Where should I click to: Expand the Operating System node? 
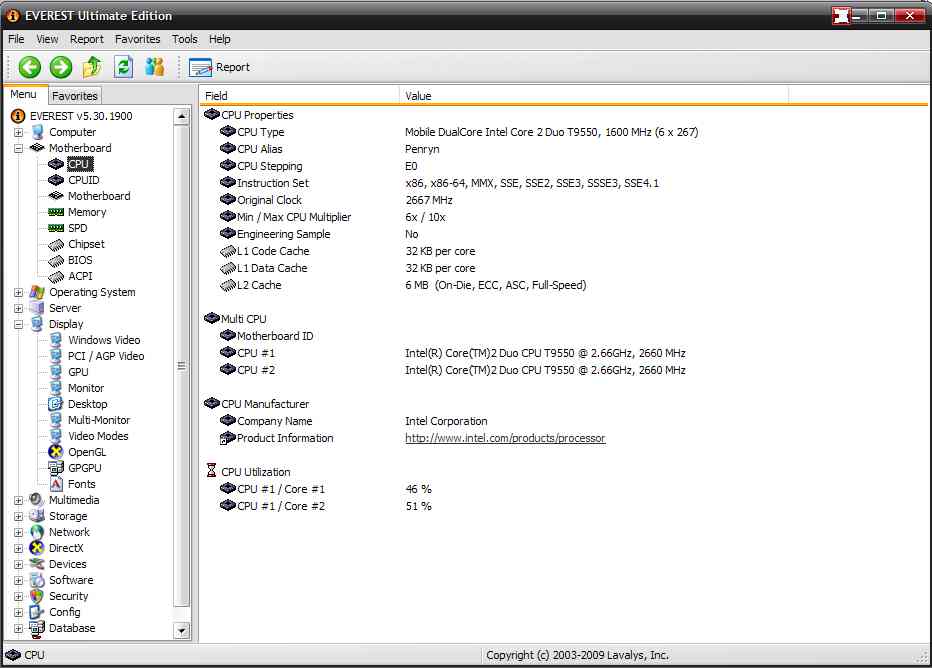click(18, 292)
